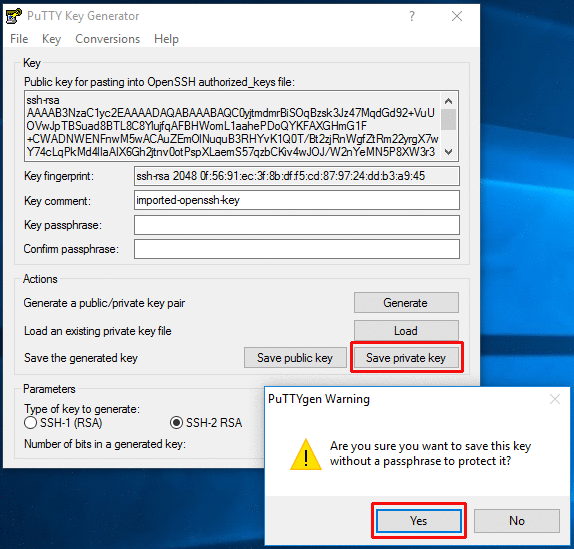Open the Help menu
Image resolution: width=574 pixels, height=549 pixels.
167,39
